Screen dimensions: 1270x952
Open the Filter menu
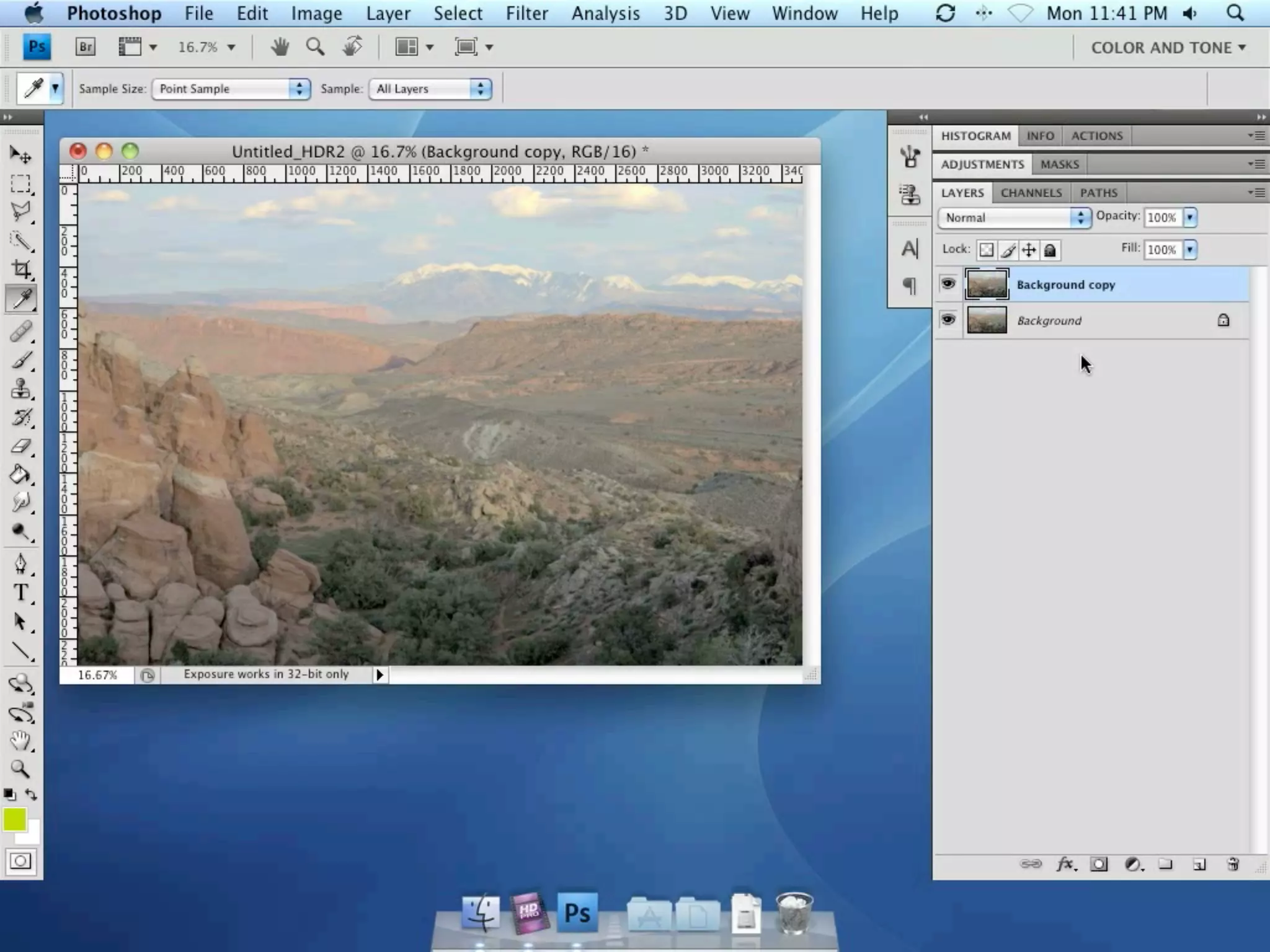point(526,14)
